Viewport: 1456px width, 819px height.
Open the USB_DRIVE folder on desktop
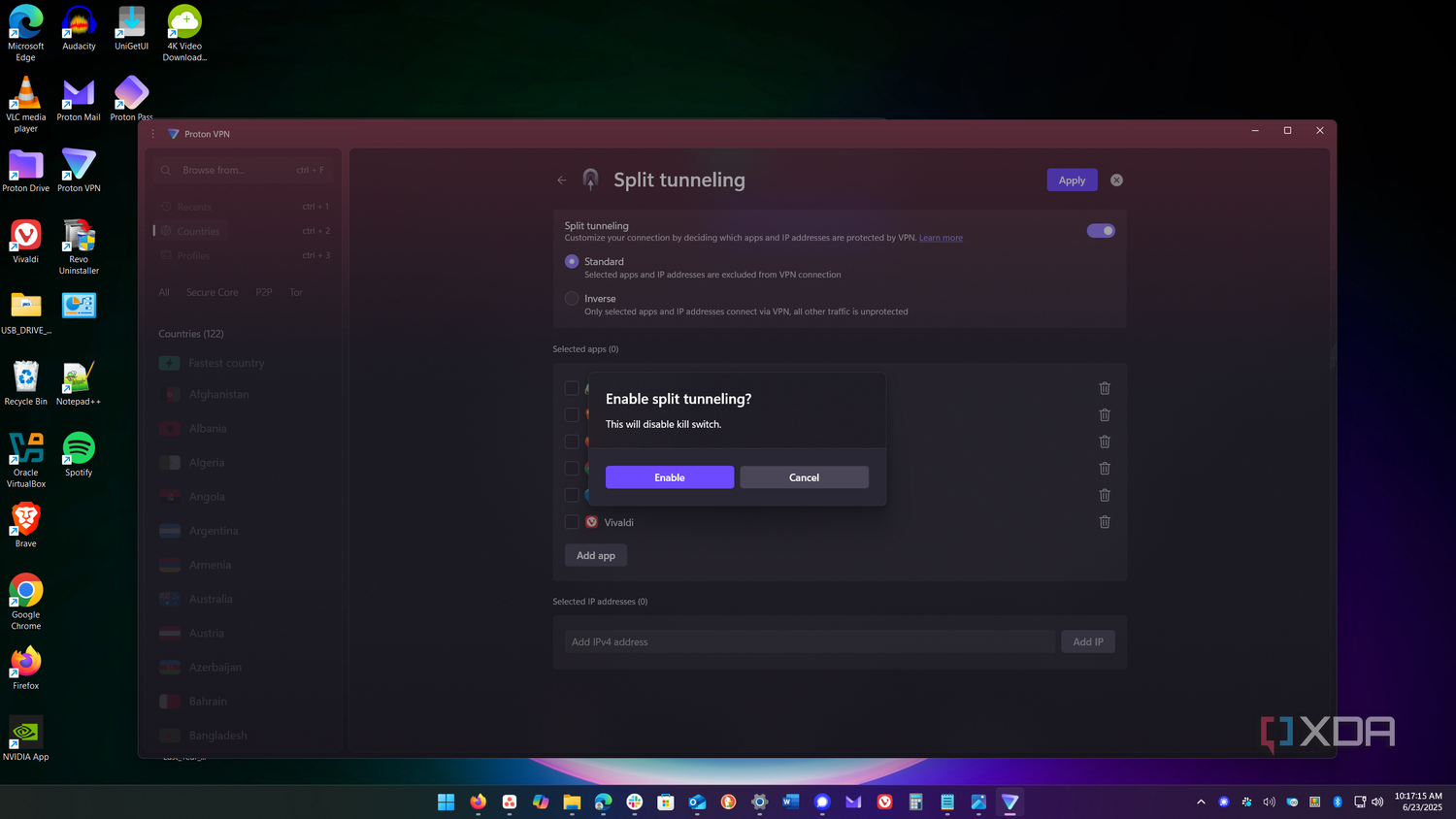coord(26,311)
